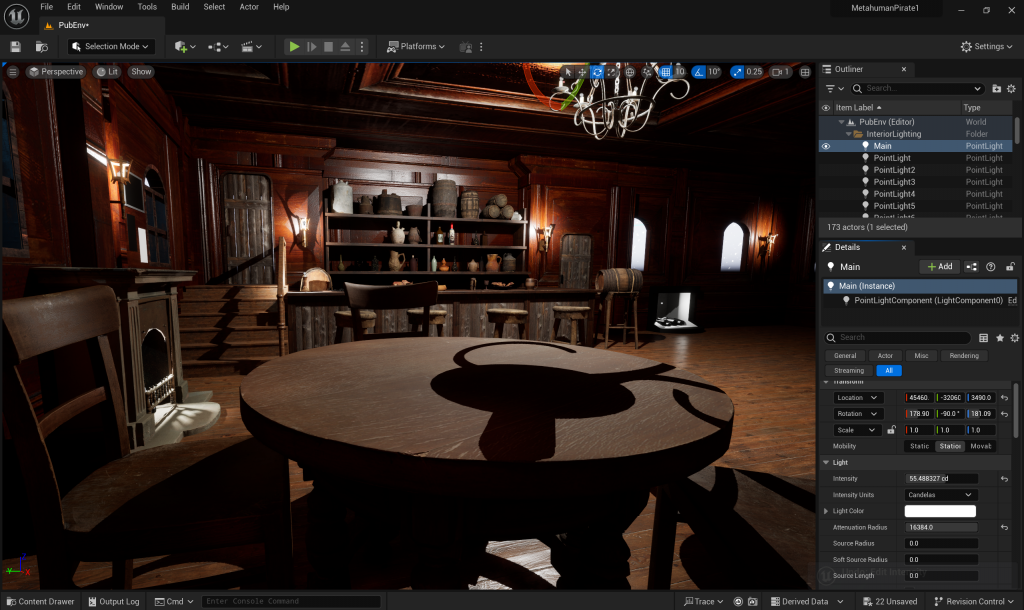The height and width of the screenshot is (610, 1024).
Task: Toggle the world/local coordinate system icon
Action: pyautogui.click(x=630, y=72)
